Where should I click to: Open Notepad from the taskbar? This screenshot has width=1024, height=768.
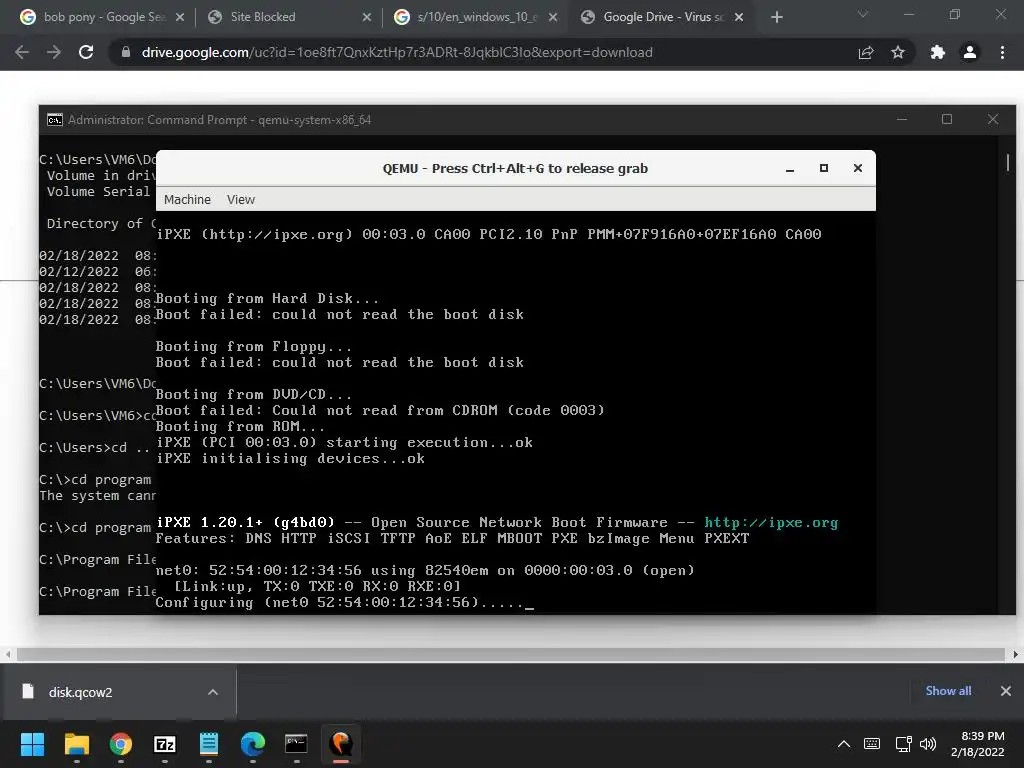[x=209, y=744]
